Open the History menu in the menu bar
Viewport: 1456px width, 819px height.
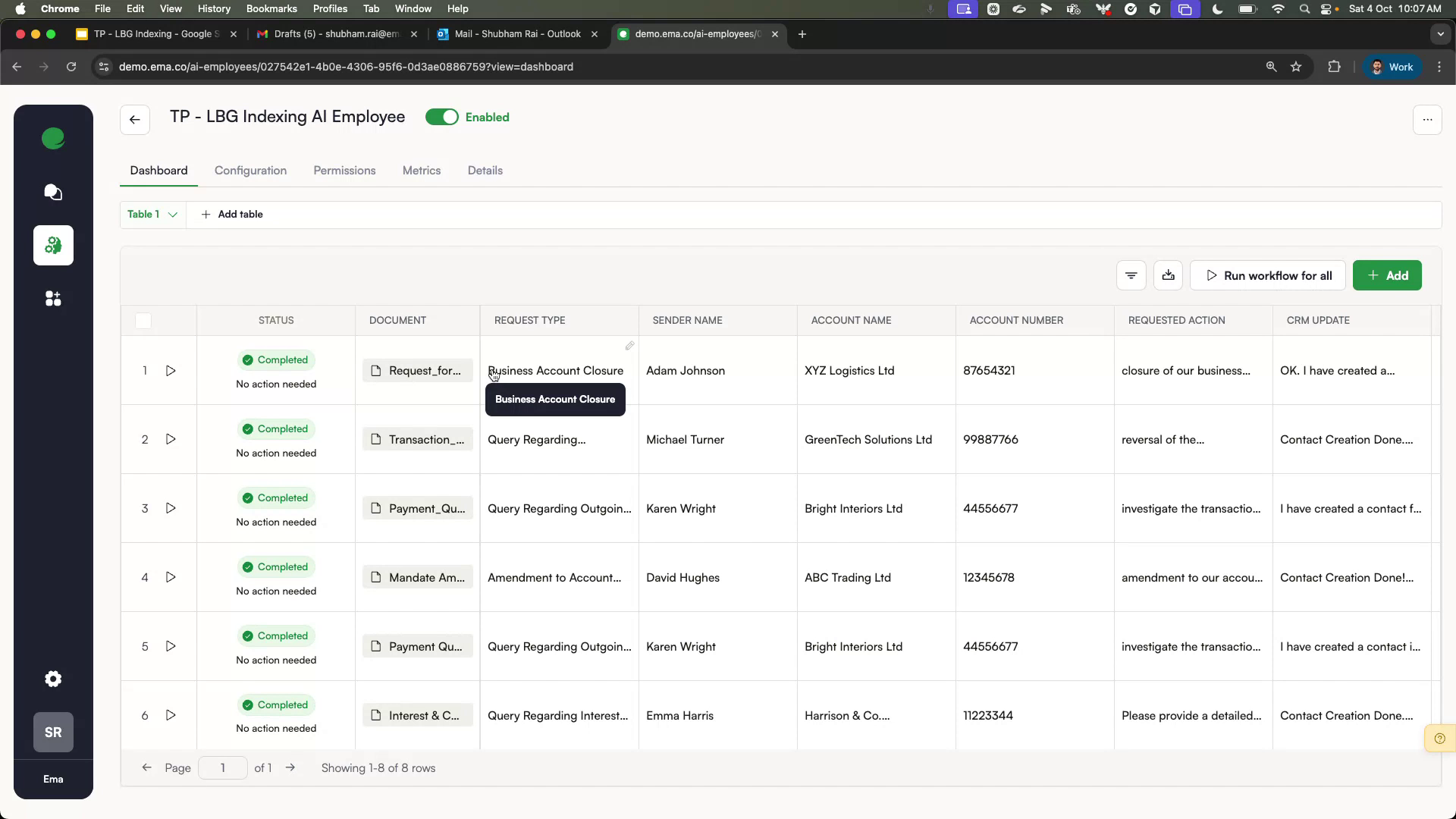(214, 8)
